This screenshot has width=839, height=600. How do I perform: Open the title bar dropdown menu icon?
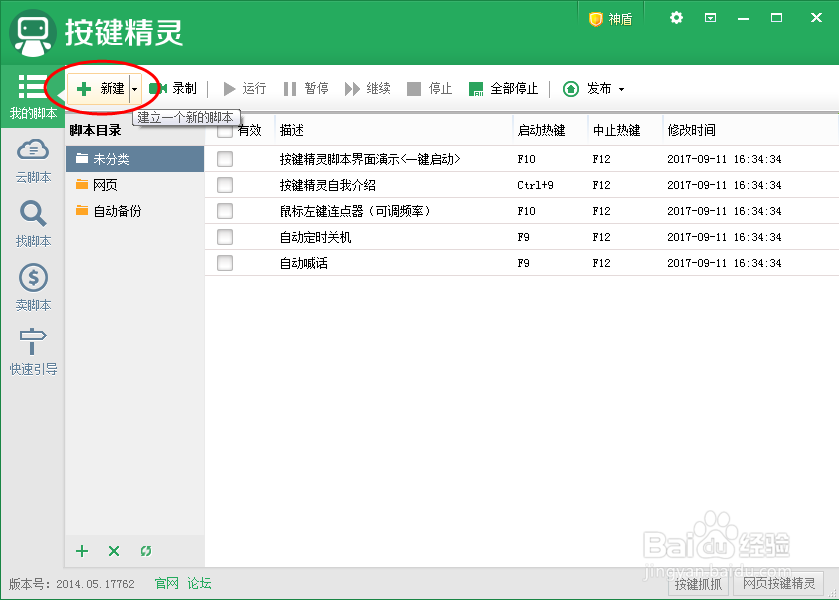pyautogui.click(x=710, y=18)
